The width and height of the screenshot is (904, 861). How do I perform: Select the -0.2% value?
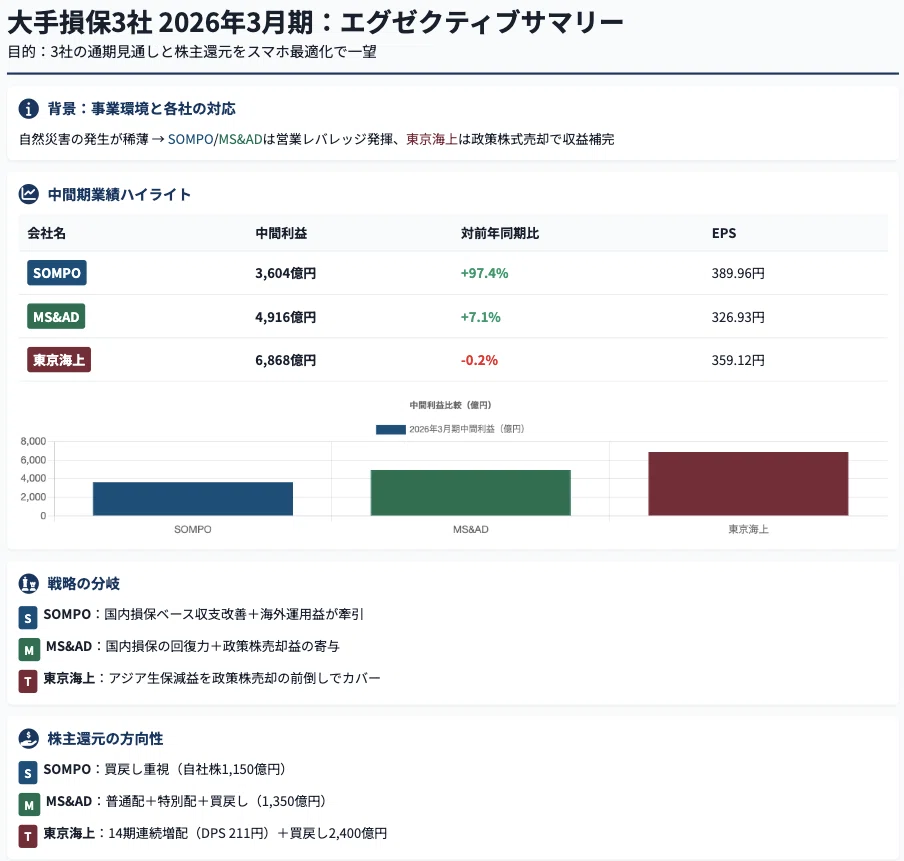[x=479, y=360]
